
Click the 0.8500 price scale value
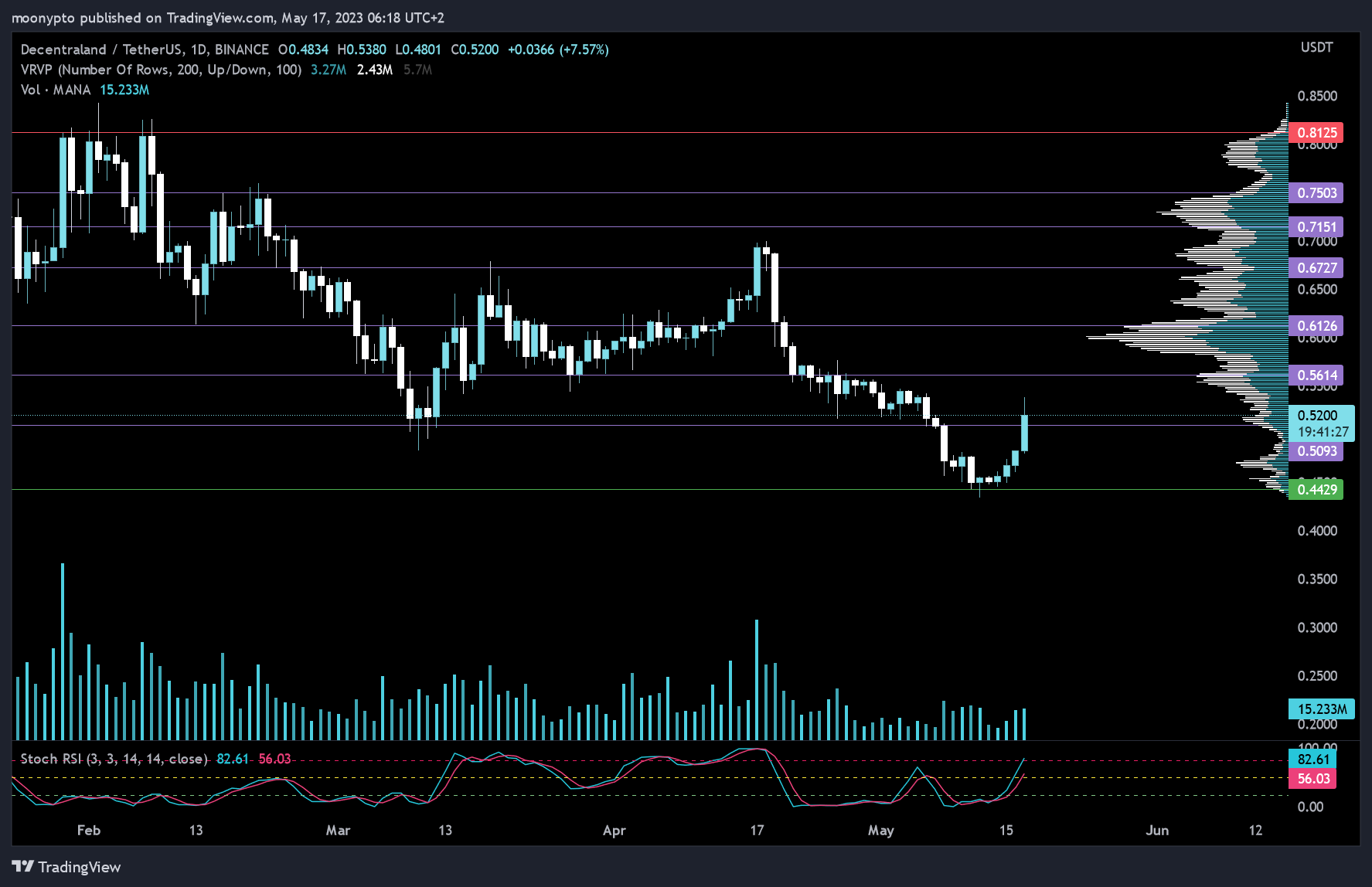(x=1317, y=97)
